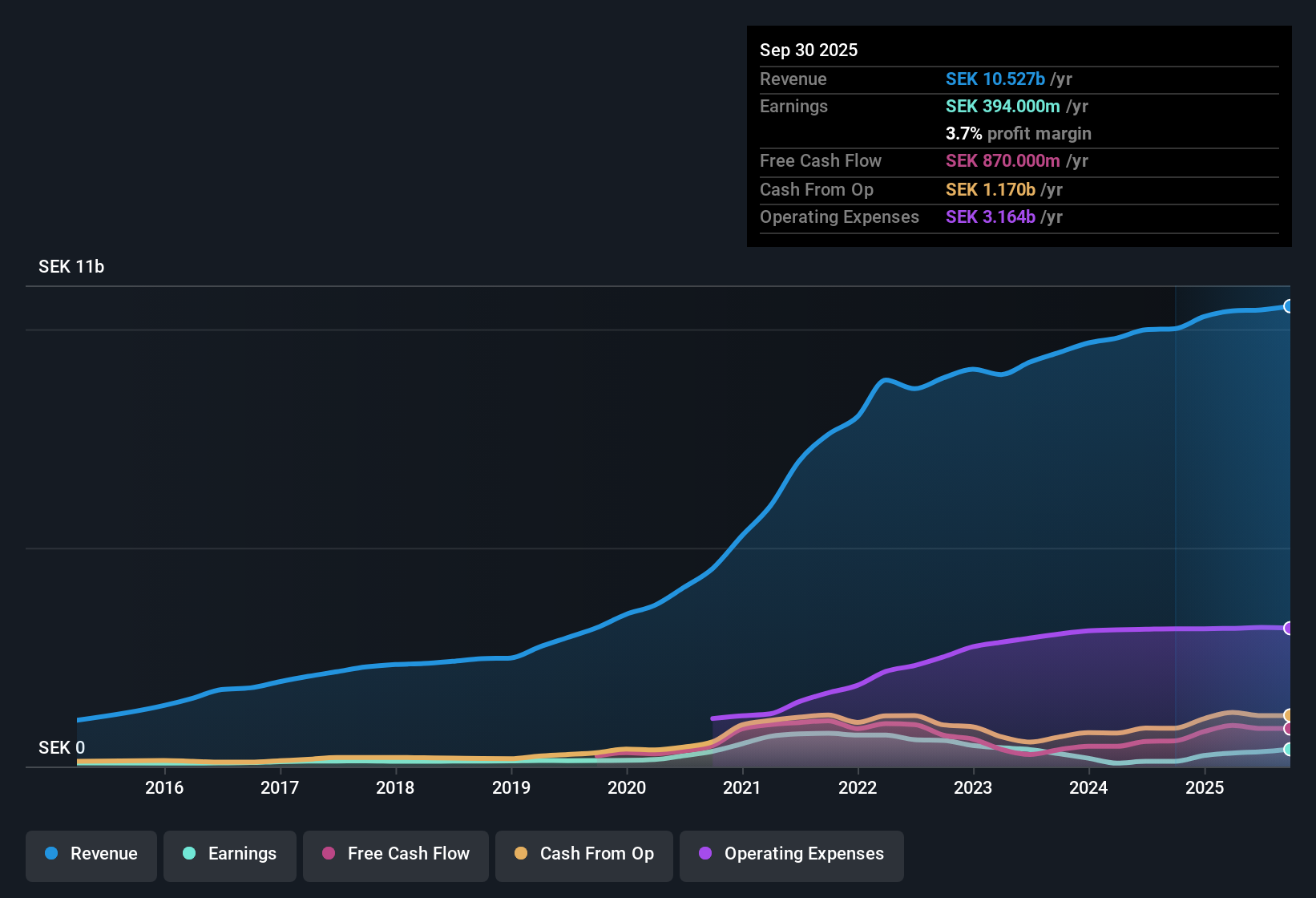Click the Earnings row label in tooltip

click(x=793, y=106)
